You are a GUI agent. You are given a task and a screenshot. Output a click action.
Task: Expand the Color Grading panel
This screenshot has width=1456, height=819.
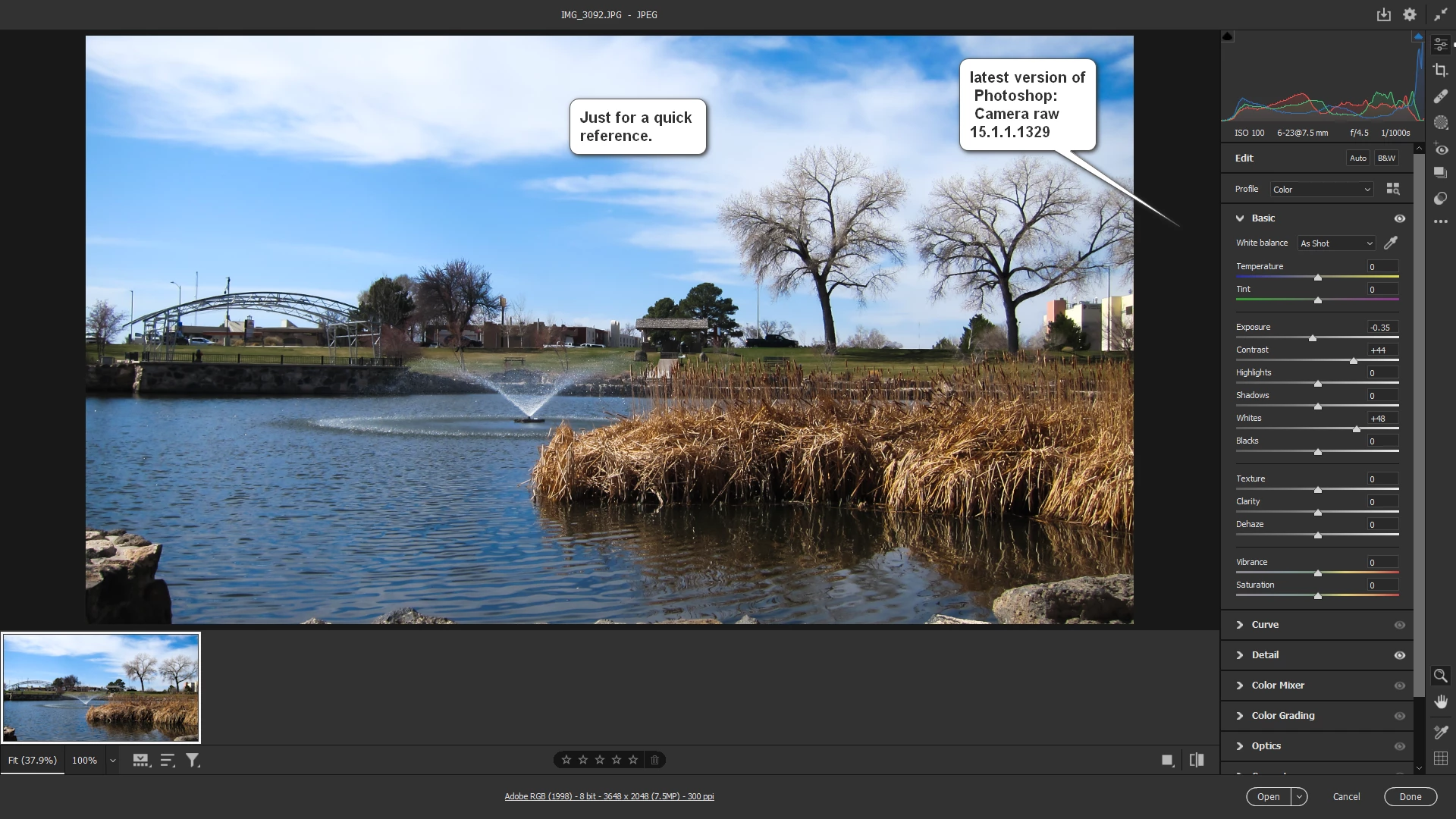[1282, 716]
